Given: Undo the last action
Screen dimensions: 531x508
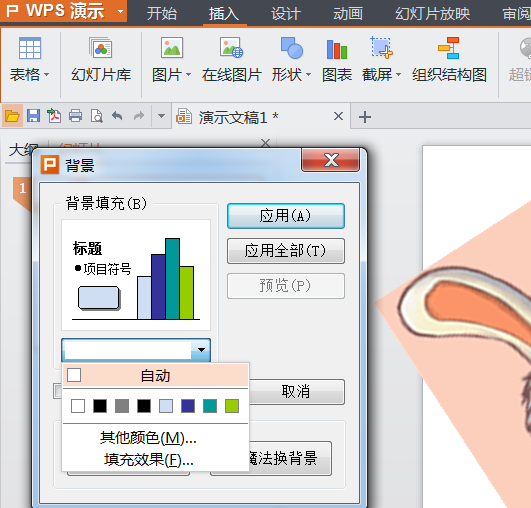Looking at the screenshot, I should coord(117,116).
